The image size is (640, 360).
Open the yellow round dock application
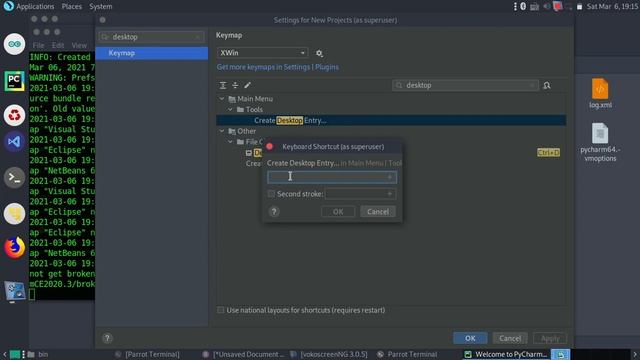14,213
